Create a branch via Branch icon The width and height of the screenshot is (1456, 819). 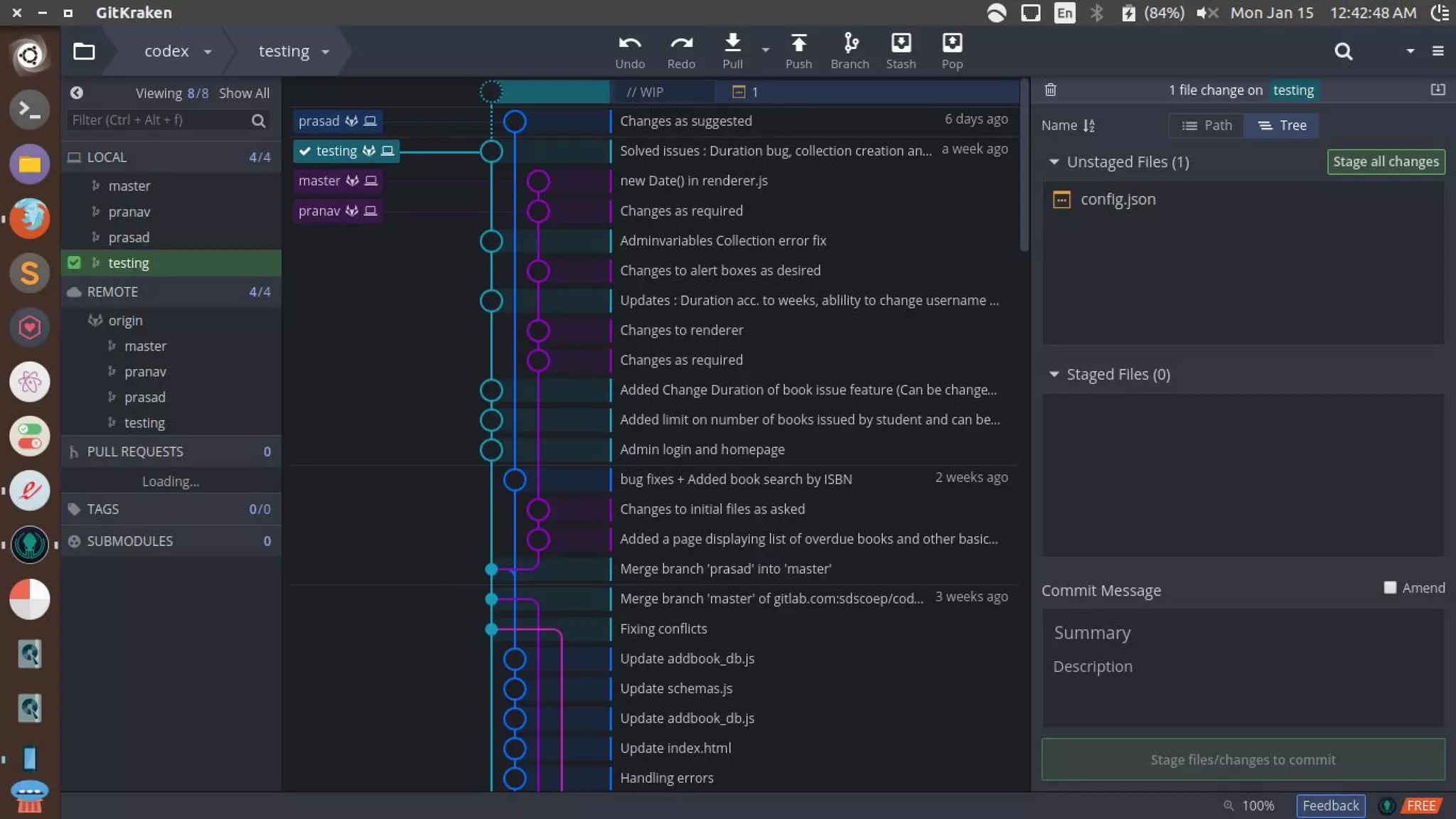[x=850, y=44]
